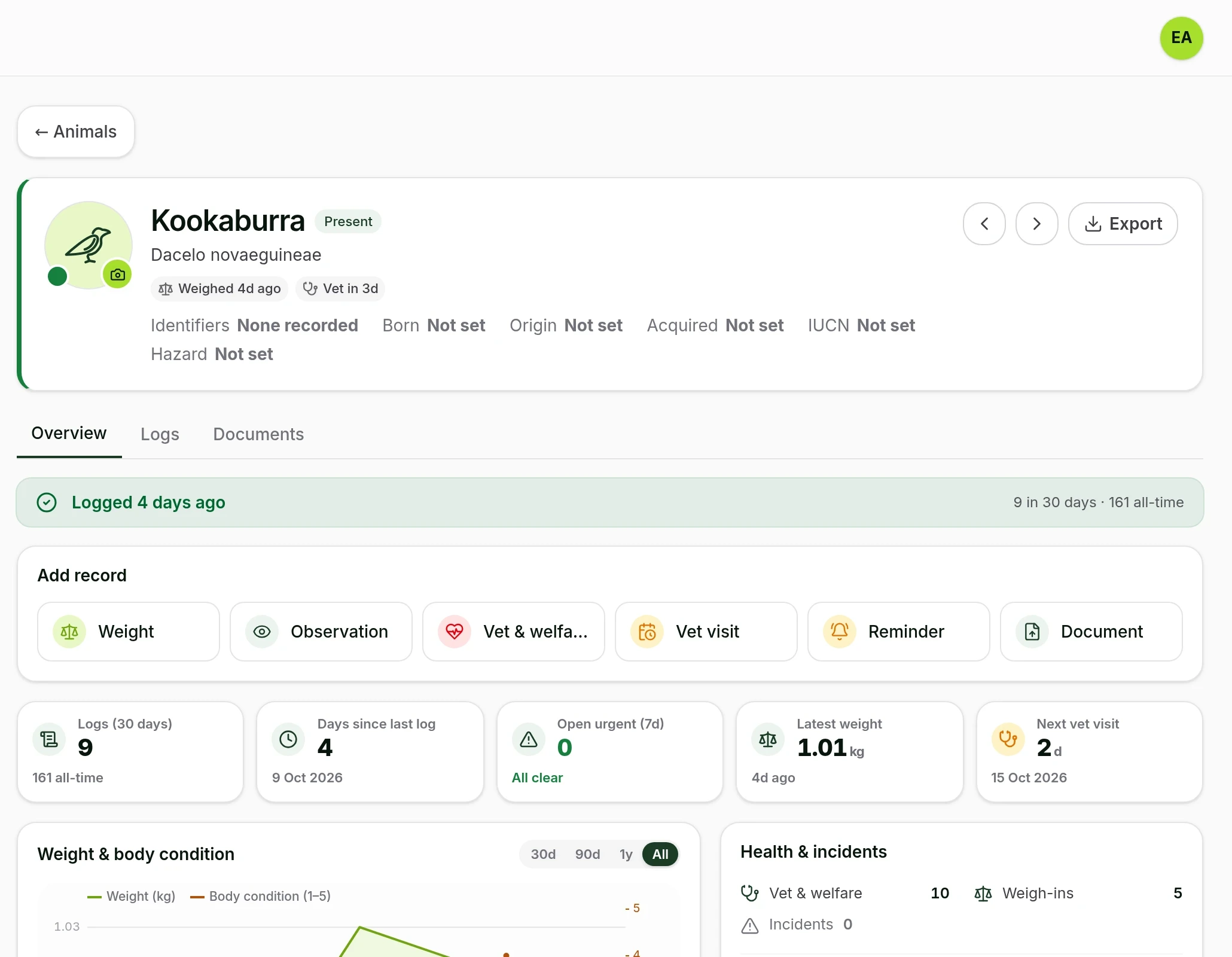Go to next animal with right chevron
The width and height of the screenshot is (1232, 957).
pos(1037,224)
